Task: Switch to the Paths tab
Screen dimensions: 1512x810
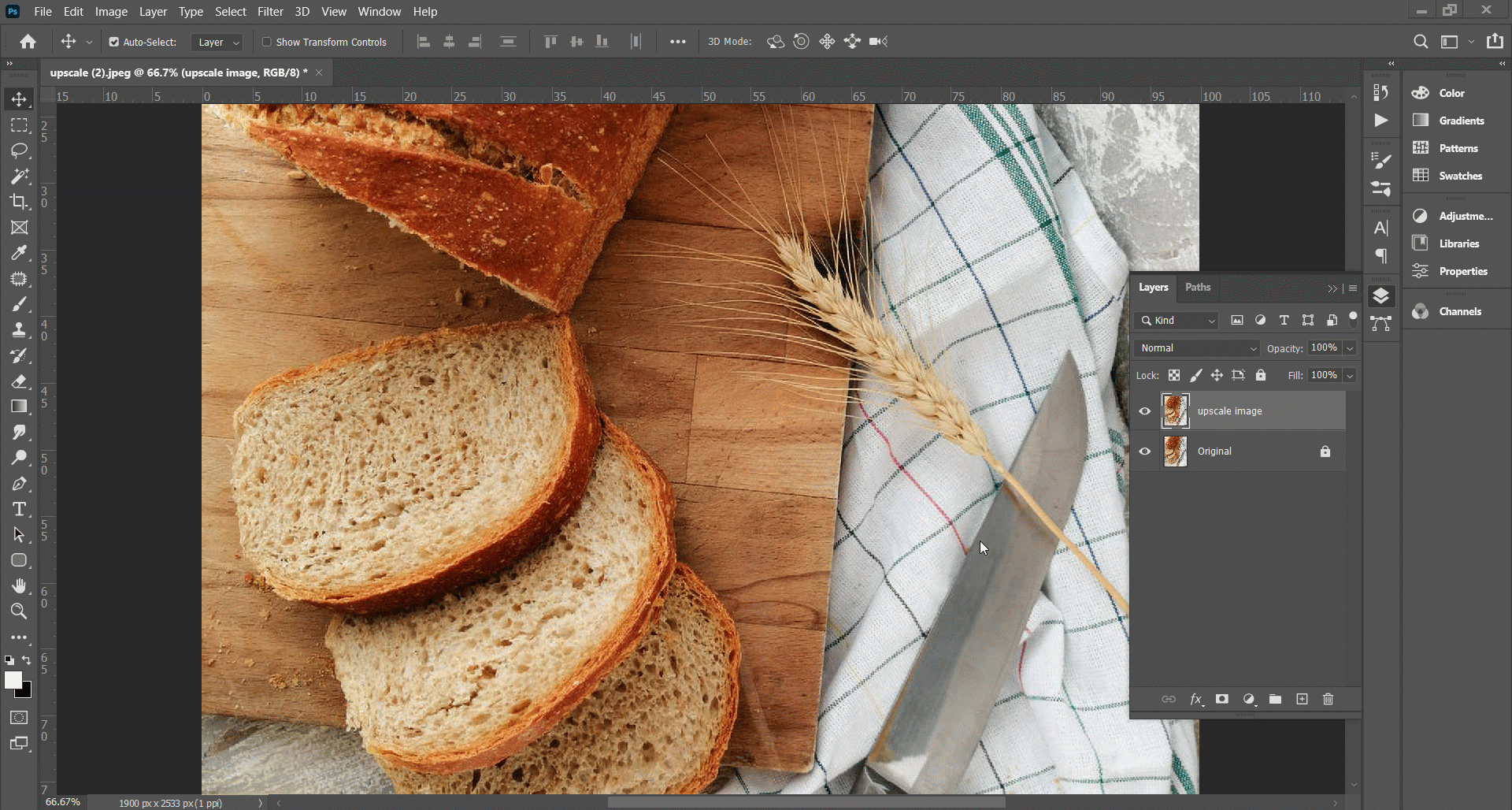Action: (1198, 288)
